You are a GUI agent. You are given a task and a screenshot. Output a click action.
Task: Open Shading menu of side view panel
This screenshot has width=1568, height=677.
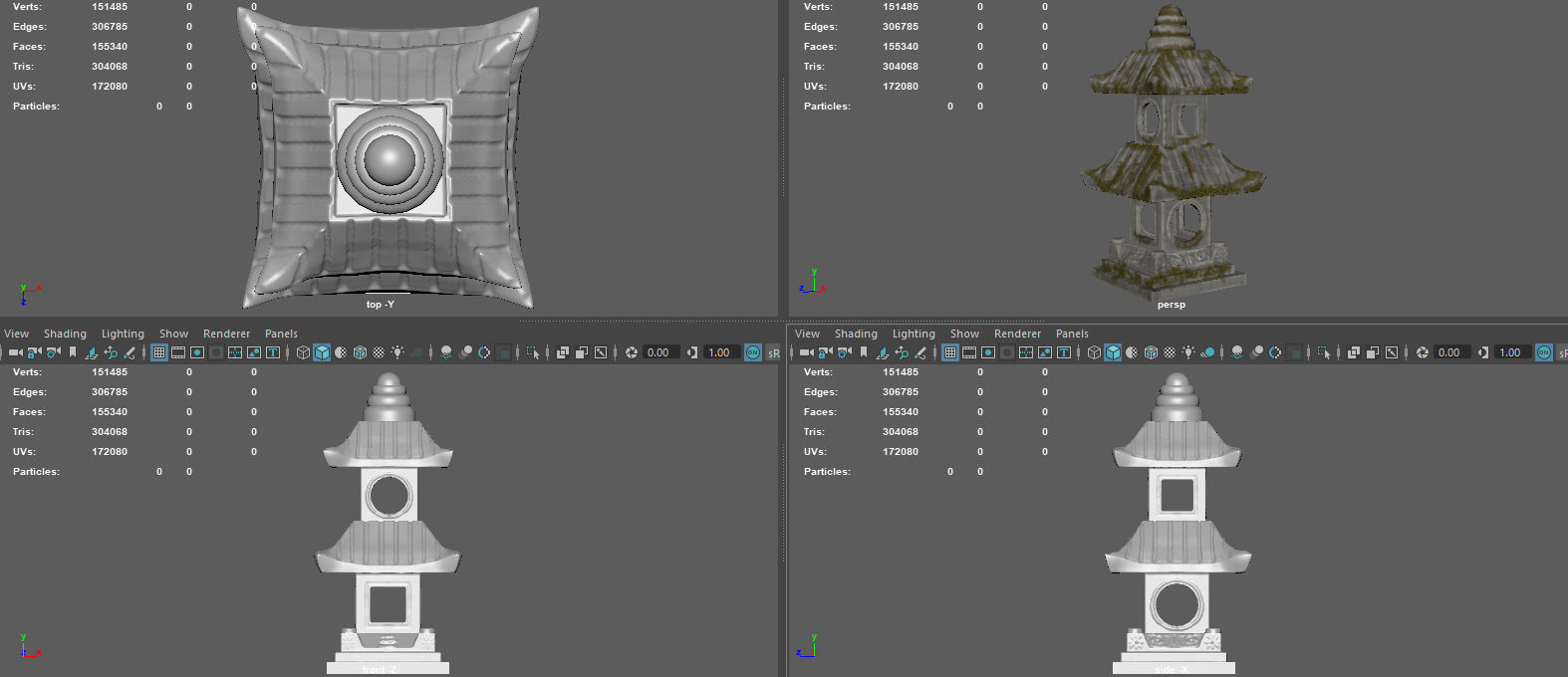(x=856, y=334)
